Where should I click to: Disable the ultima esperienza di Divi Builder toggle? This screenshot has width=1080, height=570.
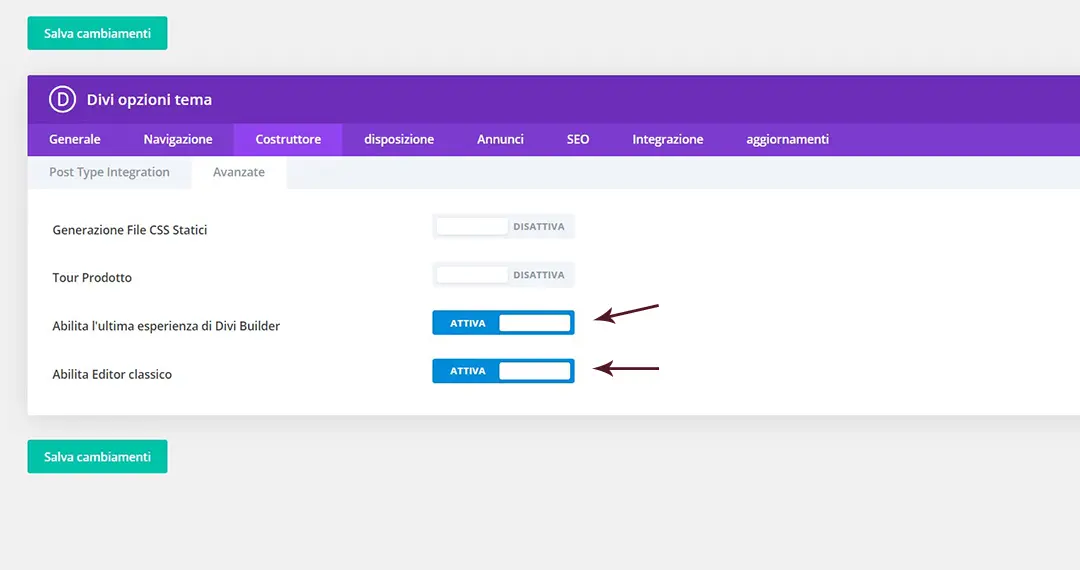[503, 323]
